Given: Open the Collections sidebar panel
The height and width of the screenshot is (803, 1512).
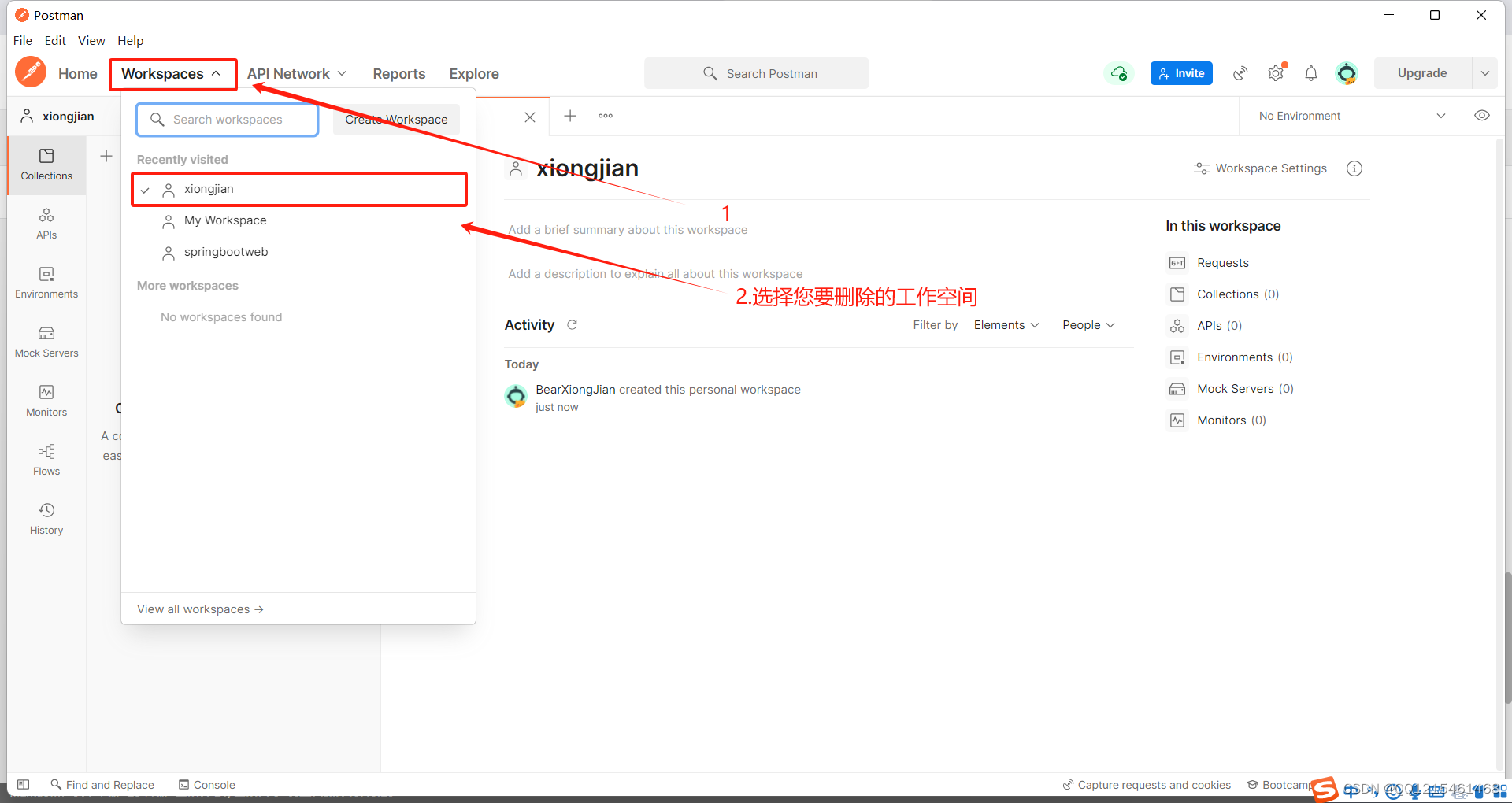Looking at the screenshot, I should pyautogui.click(x=46, y=165).
